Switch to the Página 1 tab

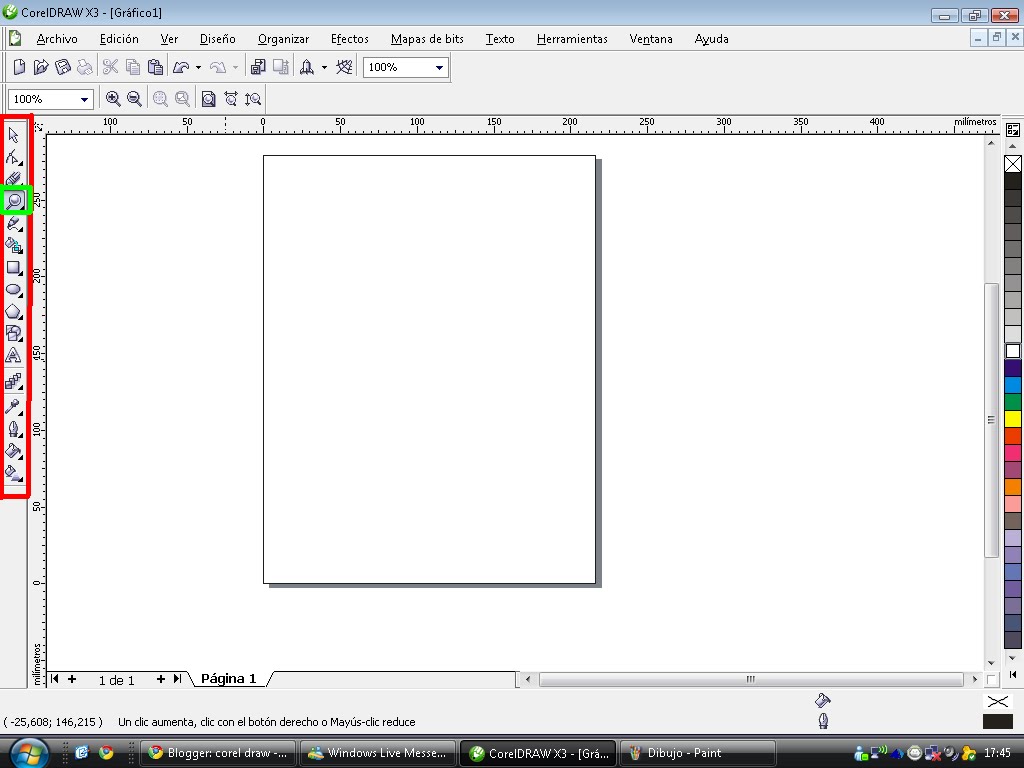228,678
